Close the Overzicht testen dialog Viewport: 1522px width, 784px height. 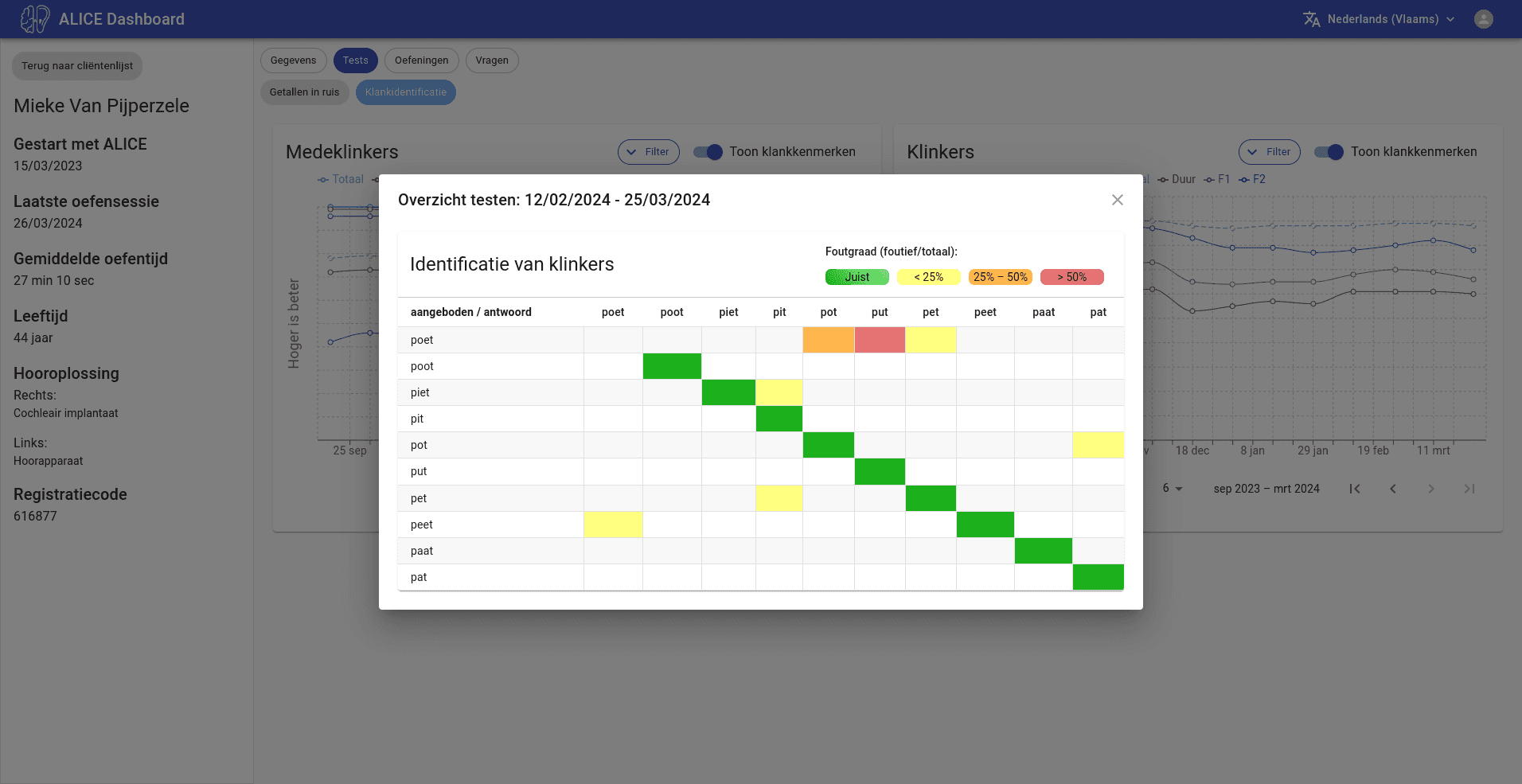tap(1117, 200)
